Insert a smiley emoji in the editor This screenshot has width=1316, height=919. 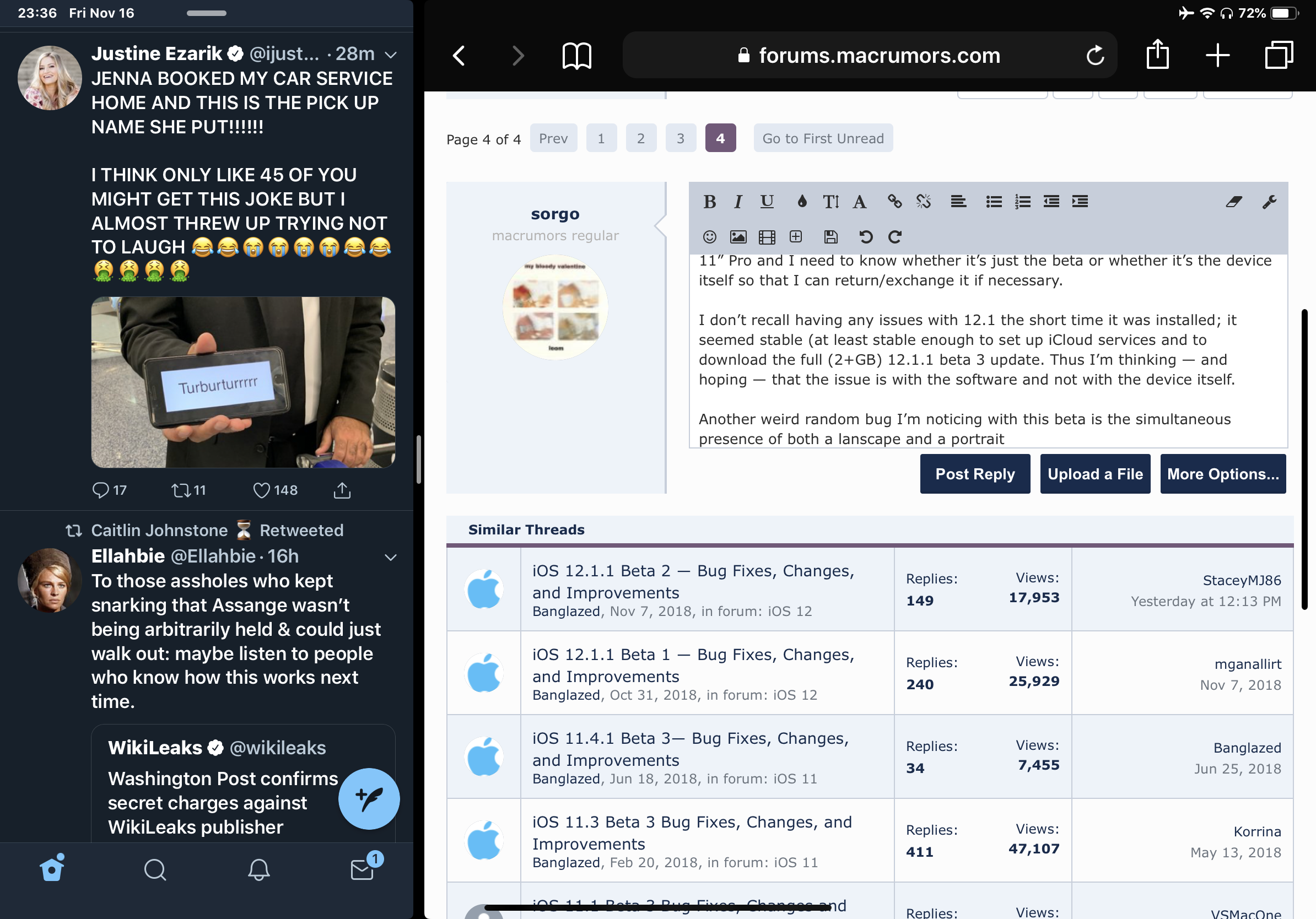tap(710, 237)
